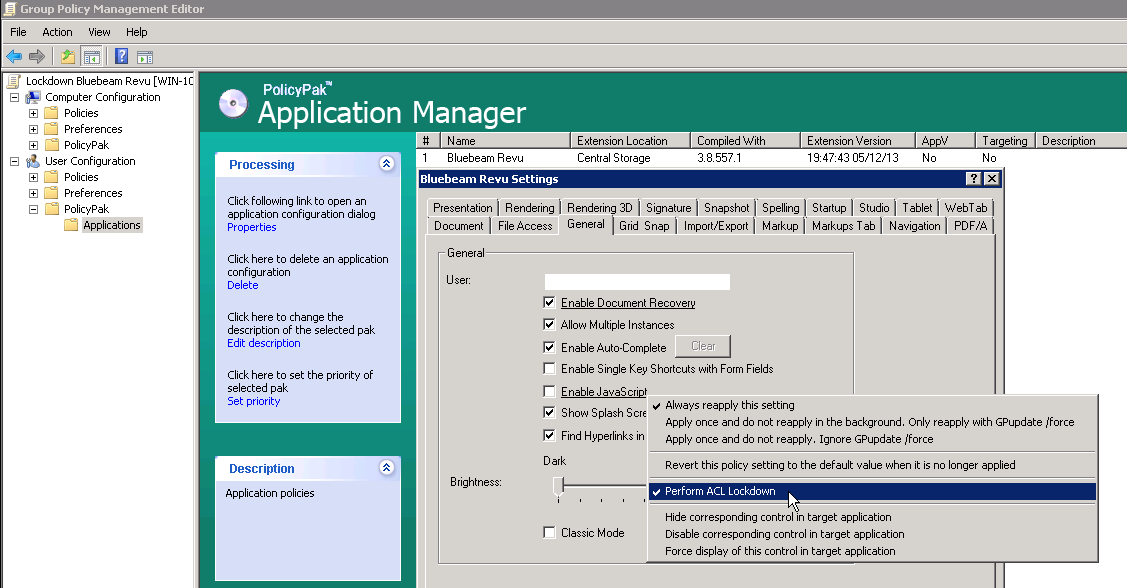
Task: Click the Preferences folder icon under Computer Configuration
Action: coord(51,129)
